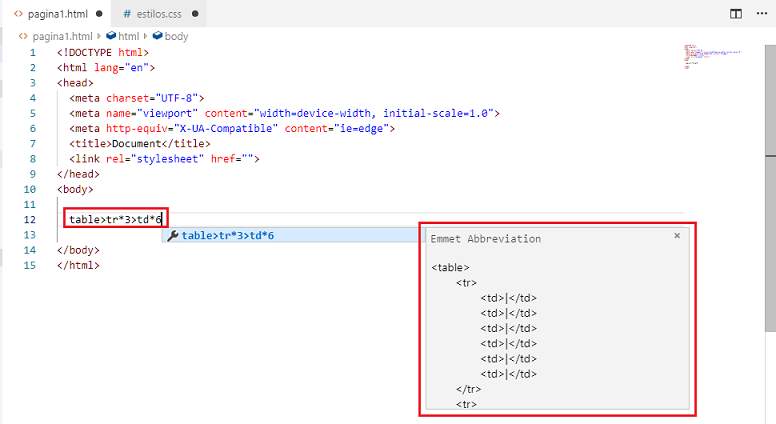This screenshot has width=776, height=424.
Task: Switch to the estilos.css tab
Action: click(x=158, y=14)
